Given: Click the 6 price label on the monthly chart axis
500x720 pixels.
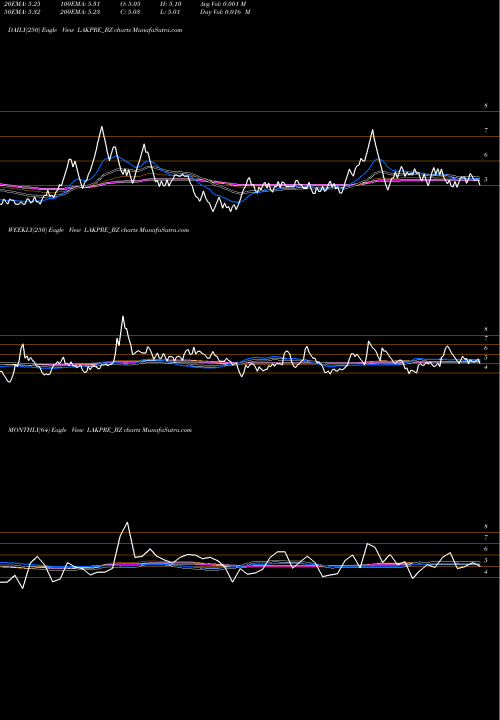Looking at the screenshot, I should (486, 549).
